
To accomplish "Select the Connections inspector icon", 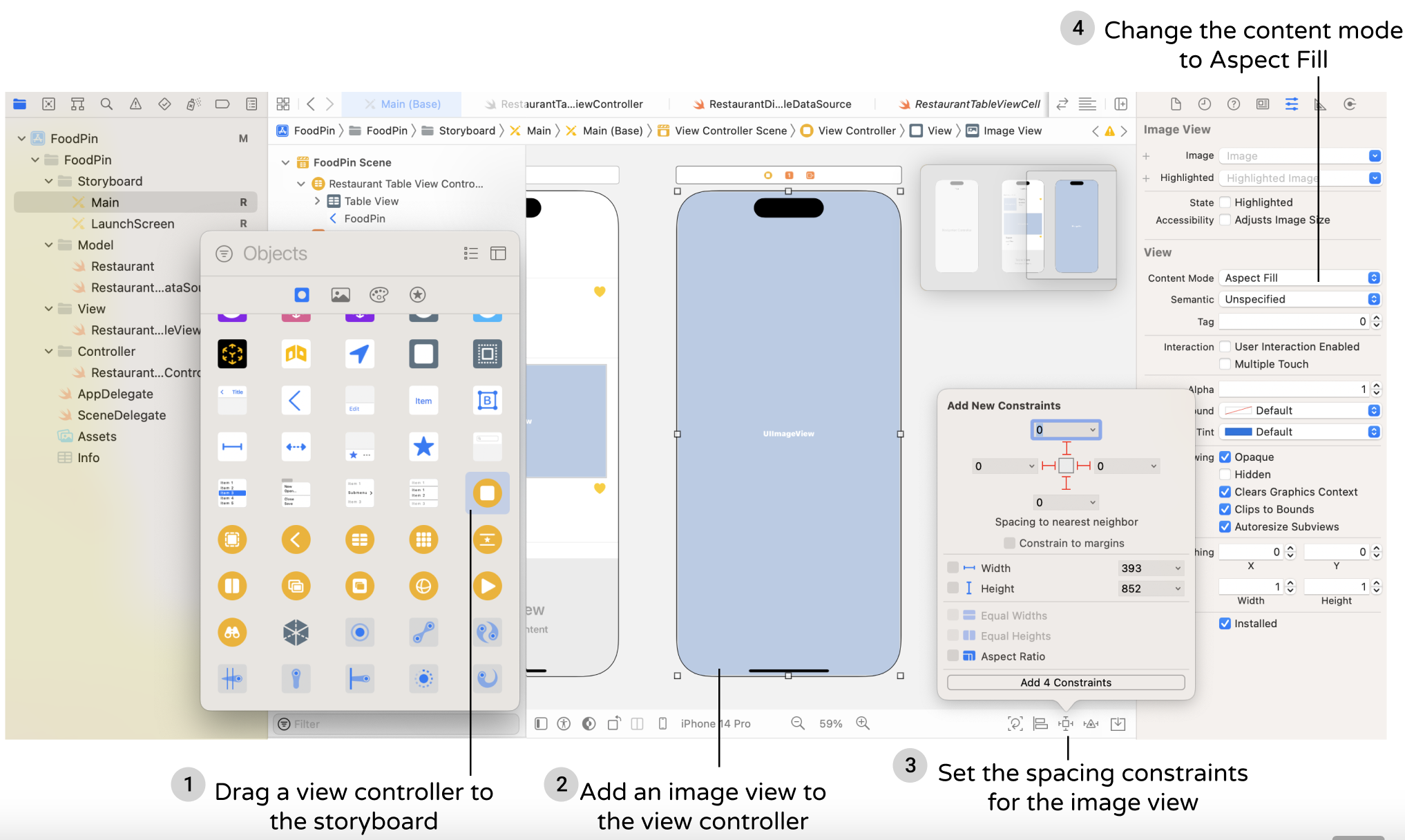I will click(1350, 104).
